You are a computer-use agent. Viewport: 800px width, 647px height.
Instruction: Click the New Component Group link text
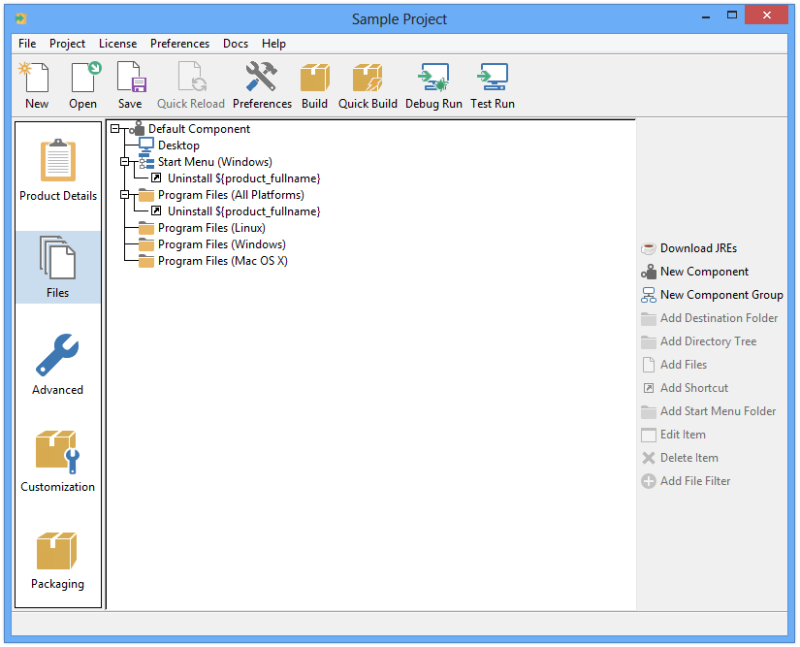pos(721,295)
